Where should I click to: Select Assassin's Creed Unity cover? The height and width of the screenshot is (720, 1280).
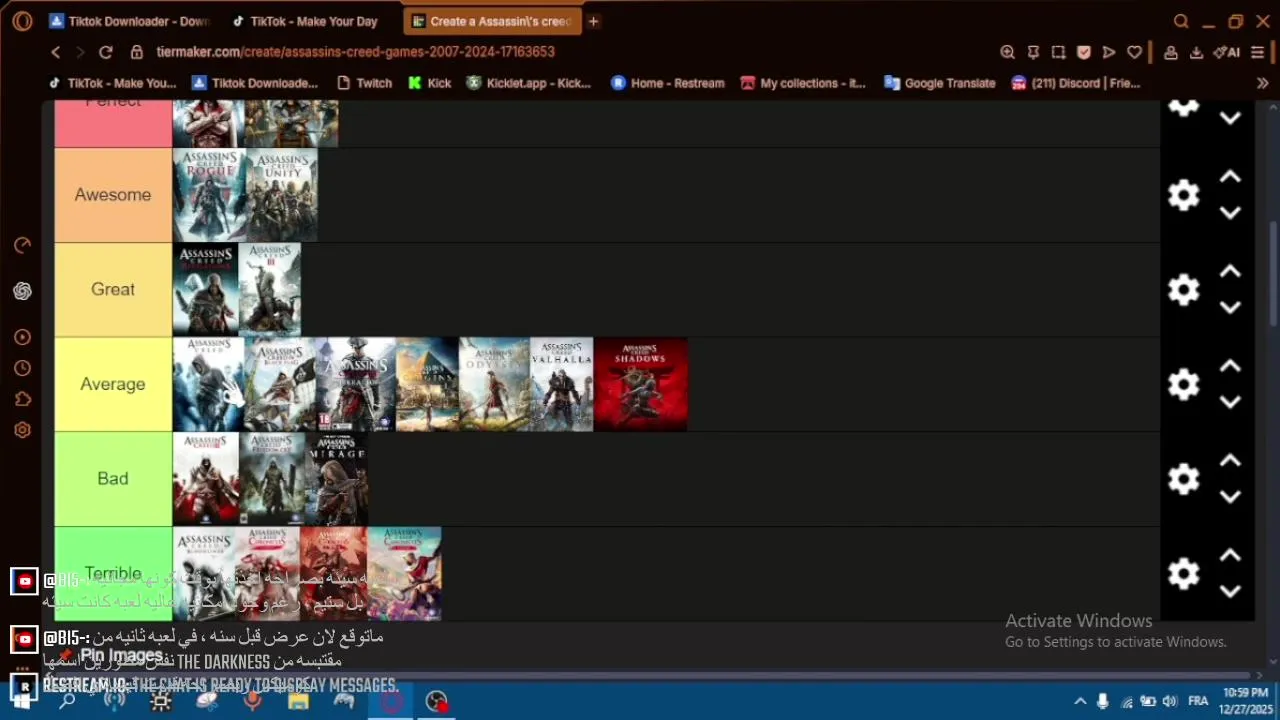[281, 195]
